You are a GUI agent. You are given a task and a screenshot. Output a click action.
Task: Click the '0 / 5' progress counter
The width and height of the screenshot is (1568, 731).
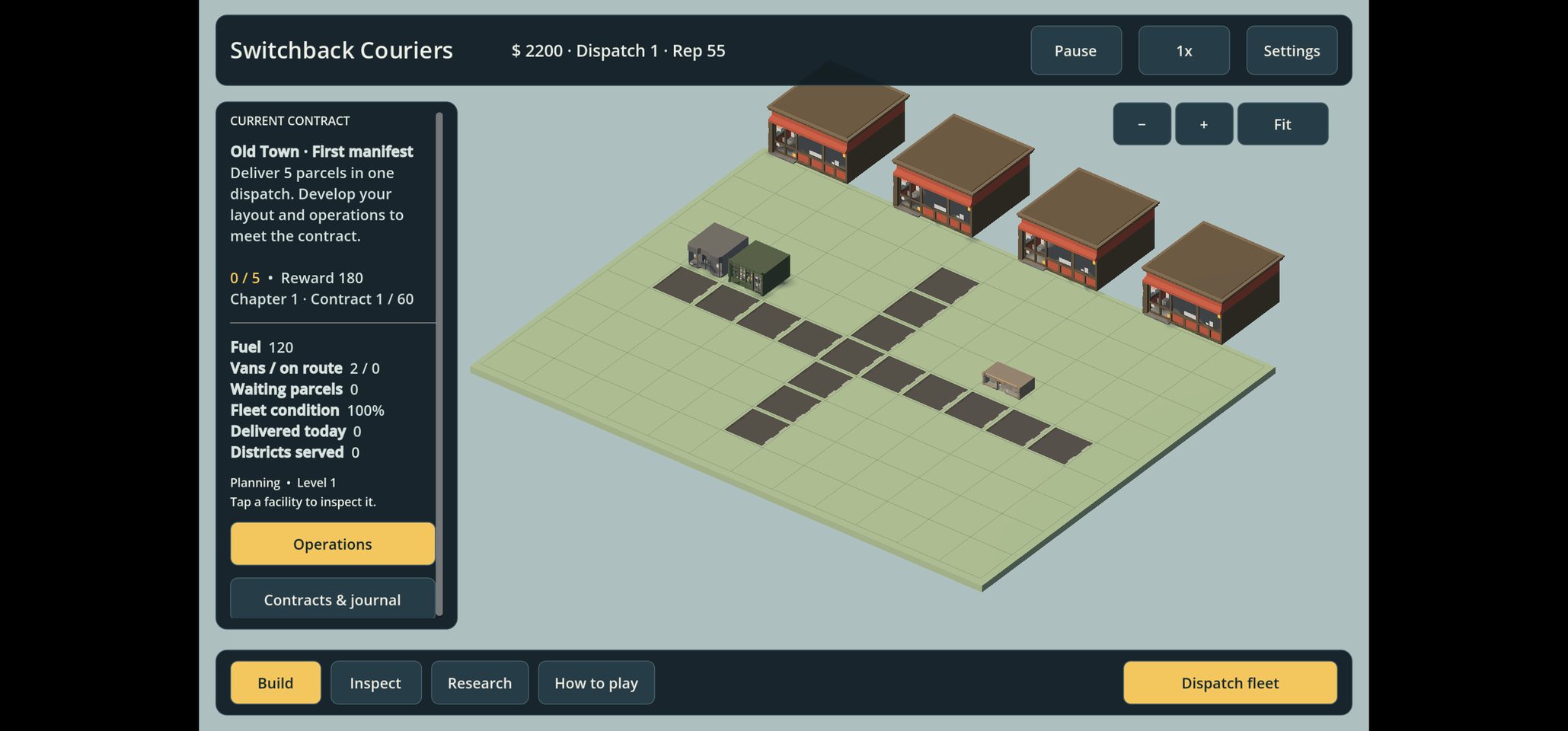[x=245, y=278]
